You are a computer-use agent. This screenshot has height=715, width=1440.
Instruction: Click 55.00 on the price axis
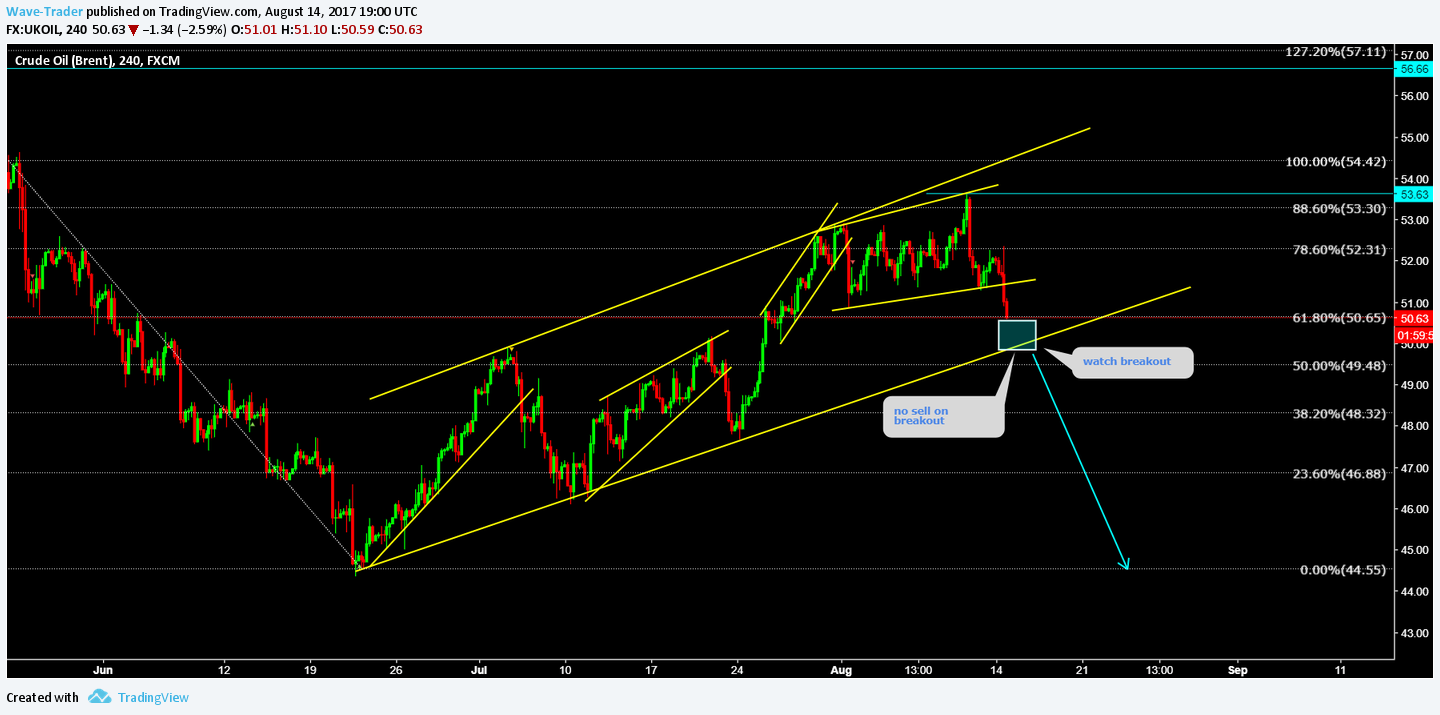click(x=1414, y=137)
